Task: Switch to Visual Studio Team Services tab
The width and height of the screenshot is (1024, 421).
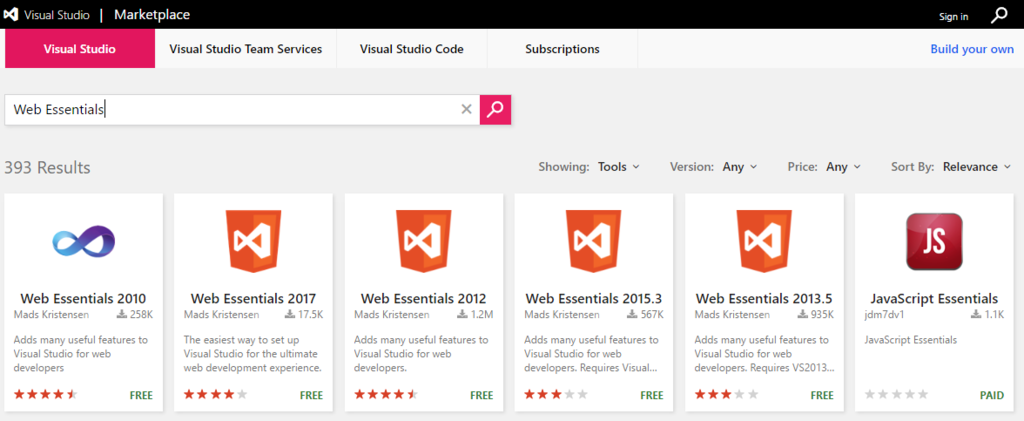Action: [x=246, y=49]
